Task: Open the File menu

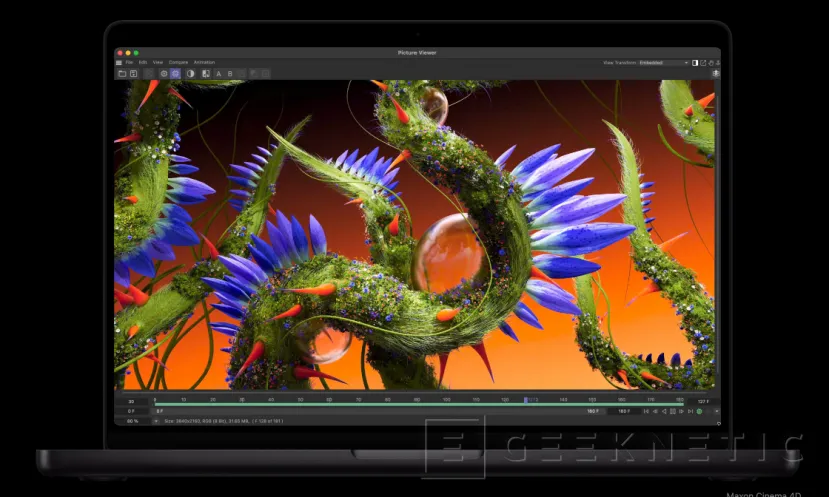Action: click(129, 62)
